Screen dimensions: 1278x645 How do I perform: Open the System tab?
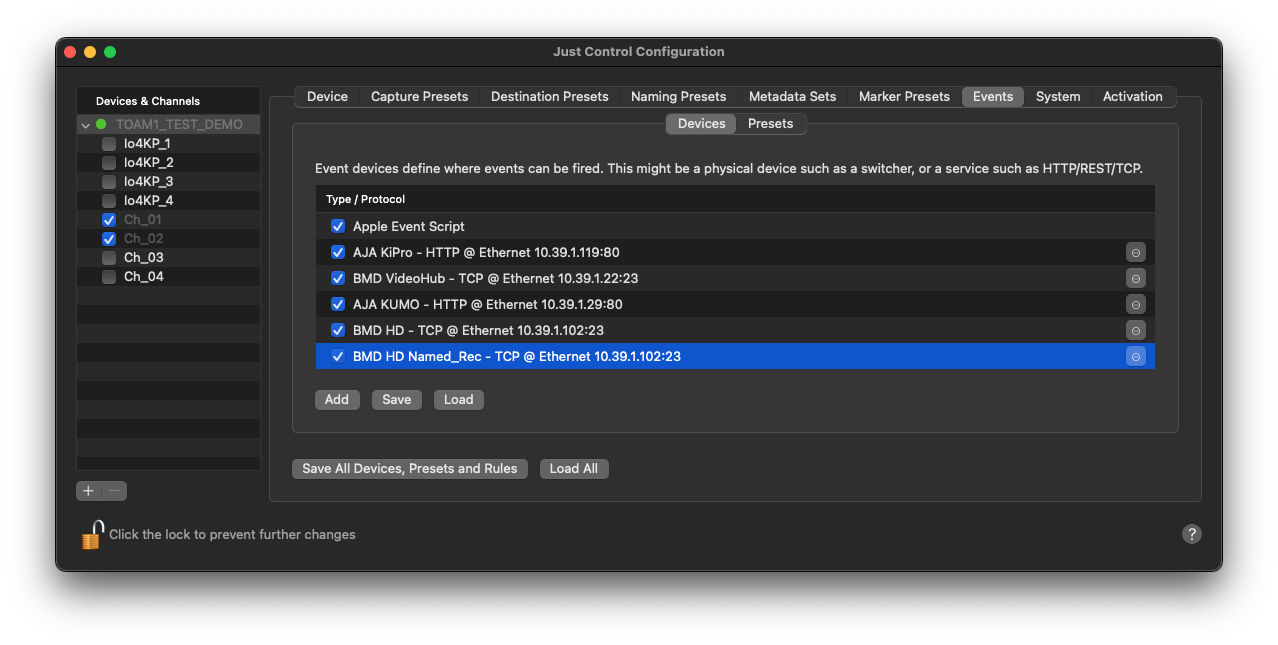point(1058,97)
